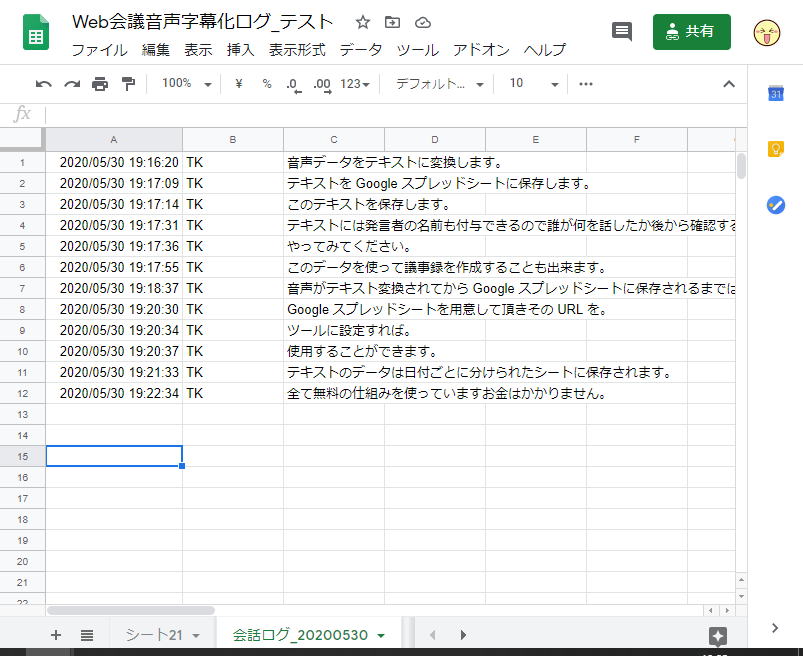
Task: Open the comment history icon near Share
Action: point(621,31)
